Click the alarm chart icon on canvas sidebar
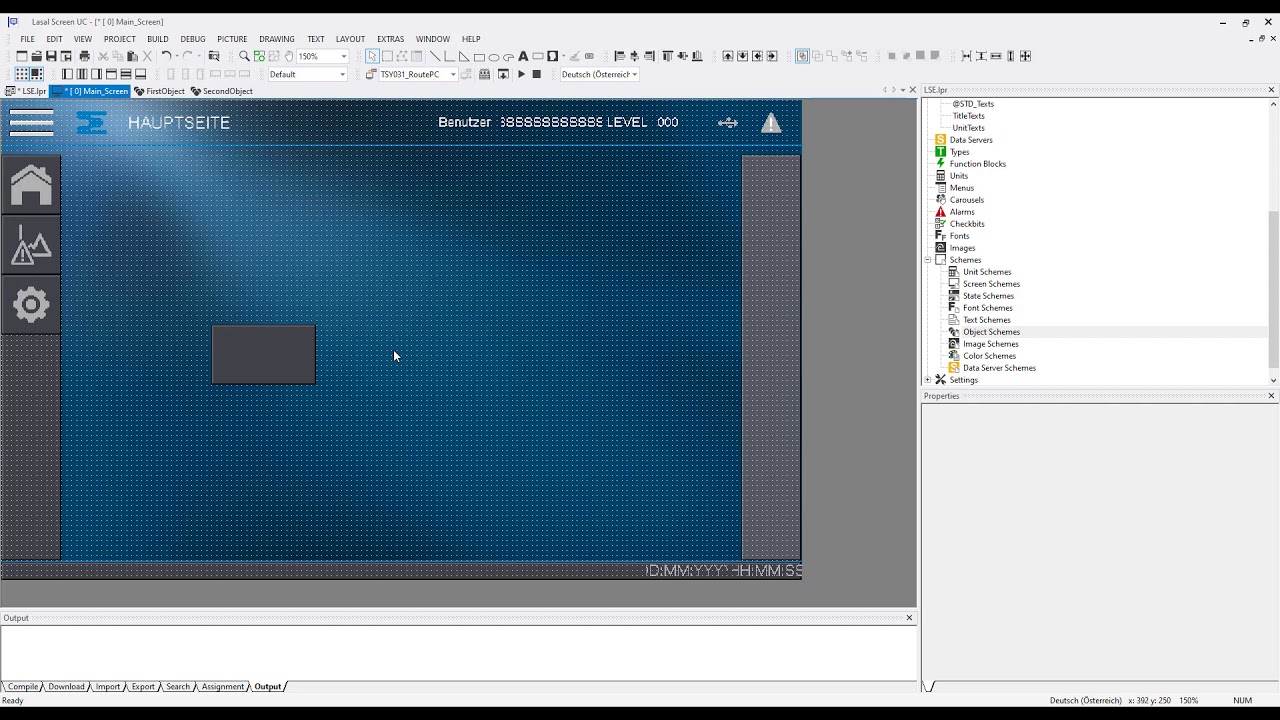Screen dimensions: 1280x720 click(x=31, y=245)
